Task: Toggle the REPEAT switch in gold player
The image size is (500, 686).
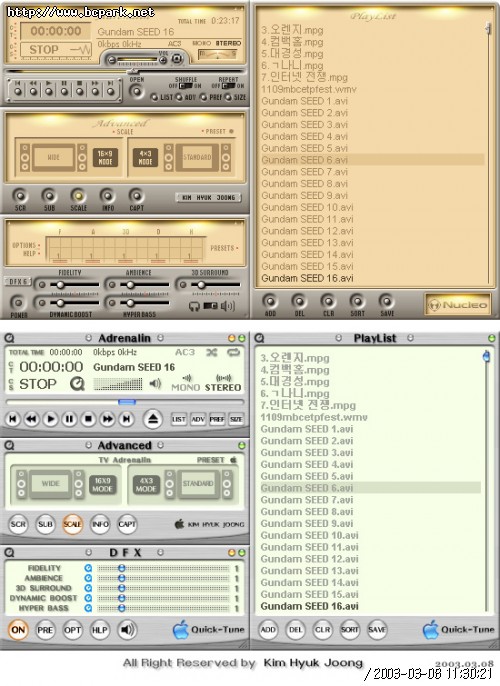Action: 228,86
